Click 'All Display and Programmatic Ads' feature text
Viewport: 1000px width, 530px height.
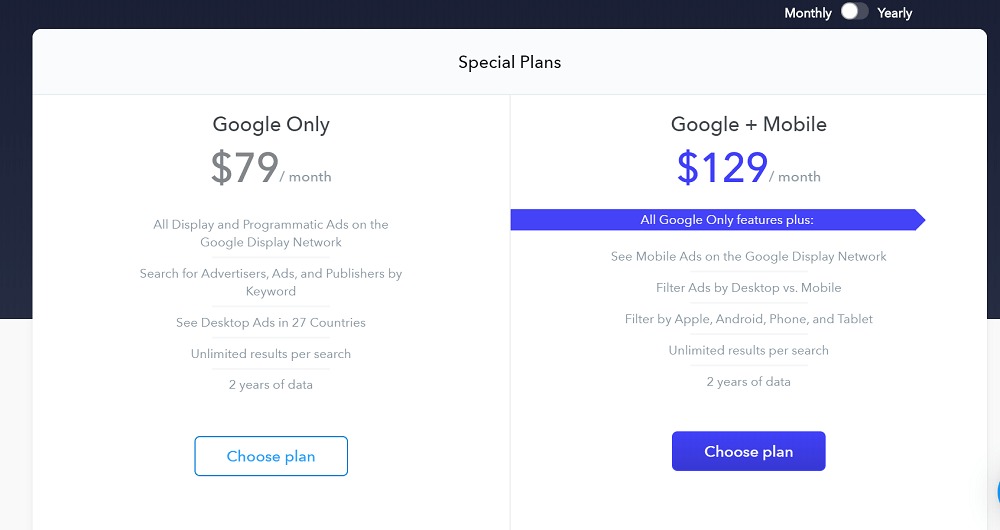click(271, 233)
